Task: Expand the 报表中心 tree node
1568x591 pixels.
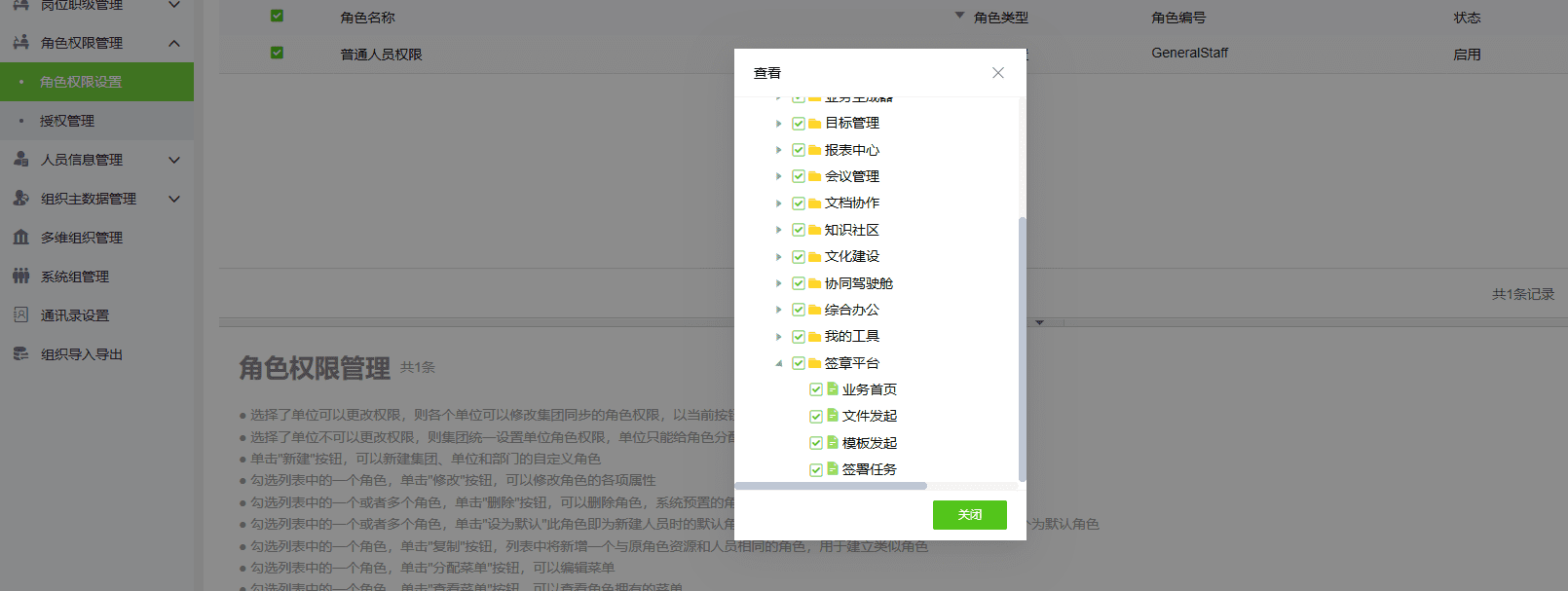Action: 779,150
